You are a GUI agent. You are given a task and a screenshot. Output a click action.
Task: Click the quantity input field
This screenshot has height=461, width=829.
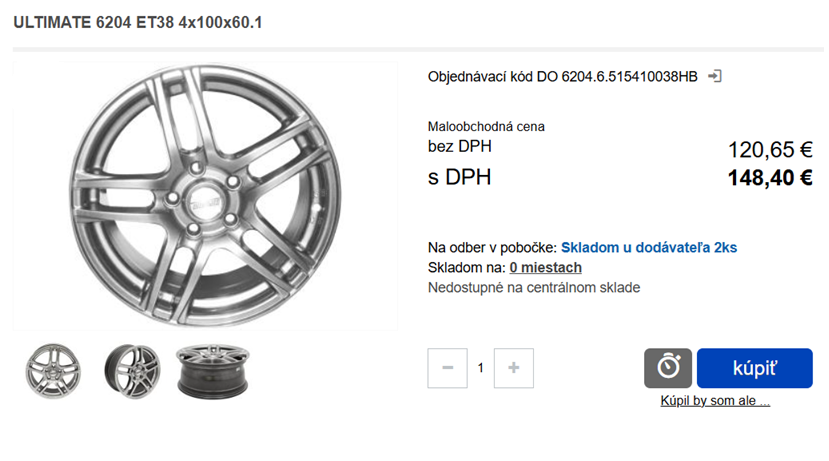coord(481,368)
